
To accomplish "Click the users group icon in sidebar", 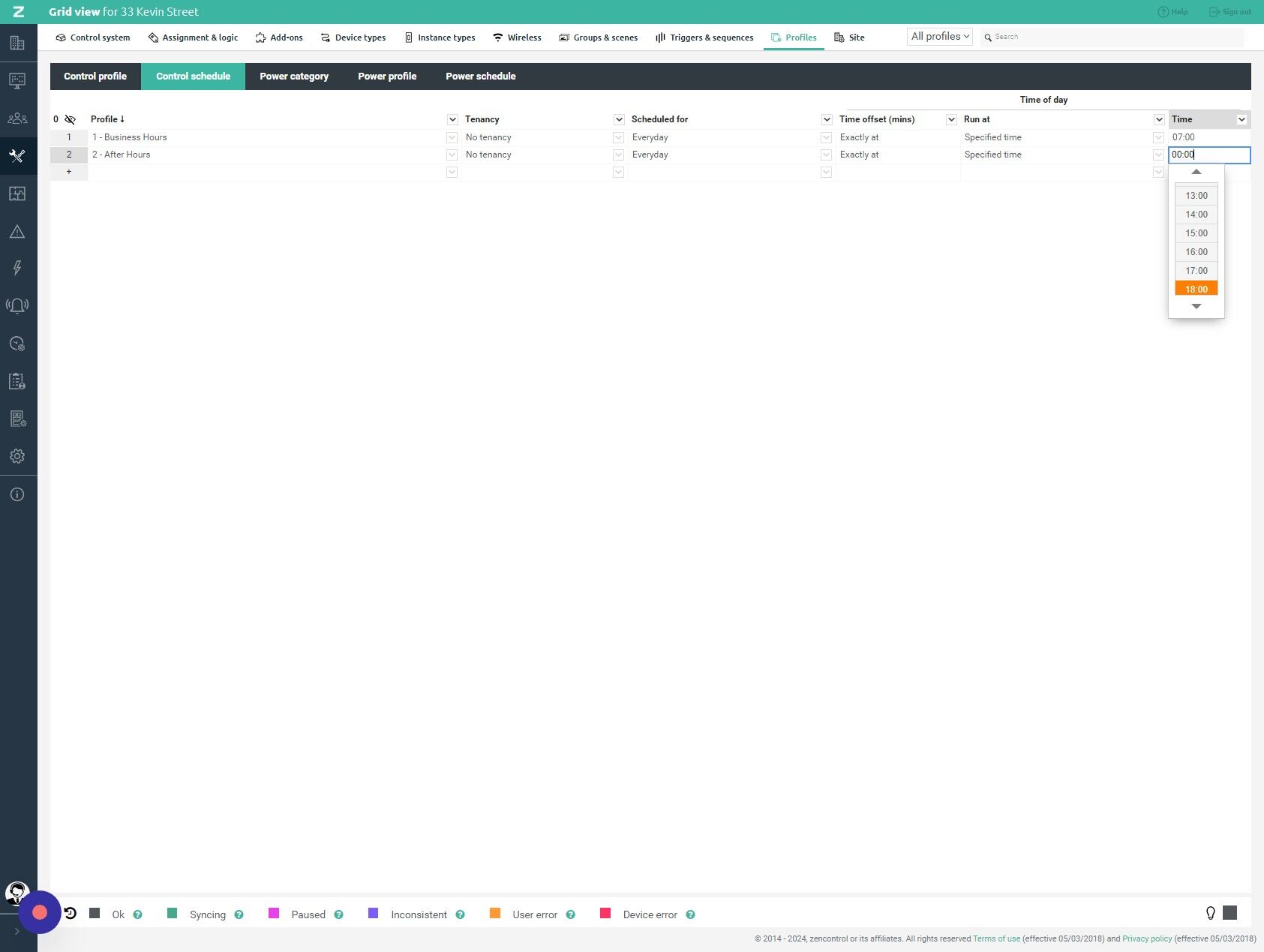I will 17,119.
